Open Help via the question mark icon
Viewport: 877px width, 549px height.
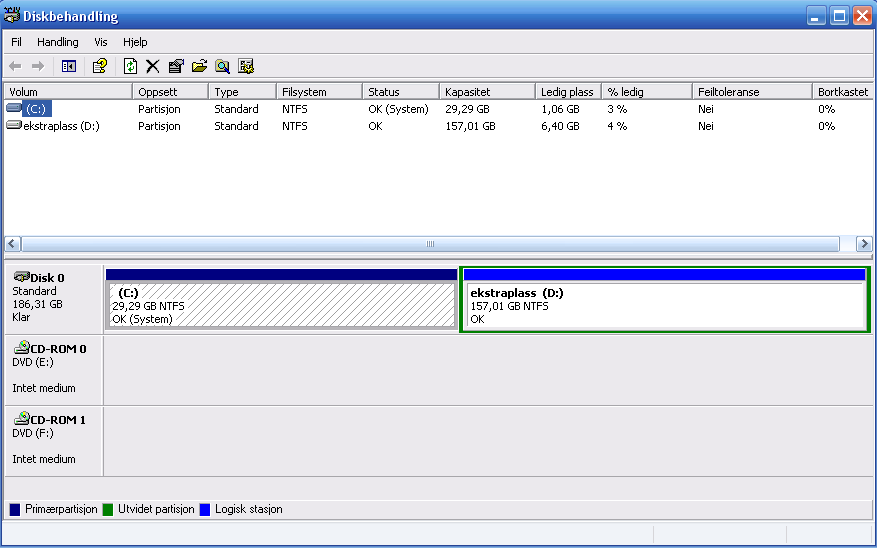(x=100, y=67)
